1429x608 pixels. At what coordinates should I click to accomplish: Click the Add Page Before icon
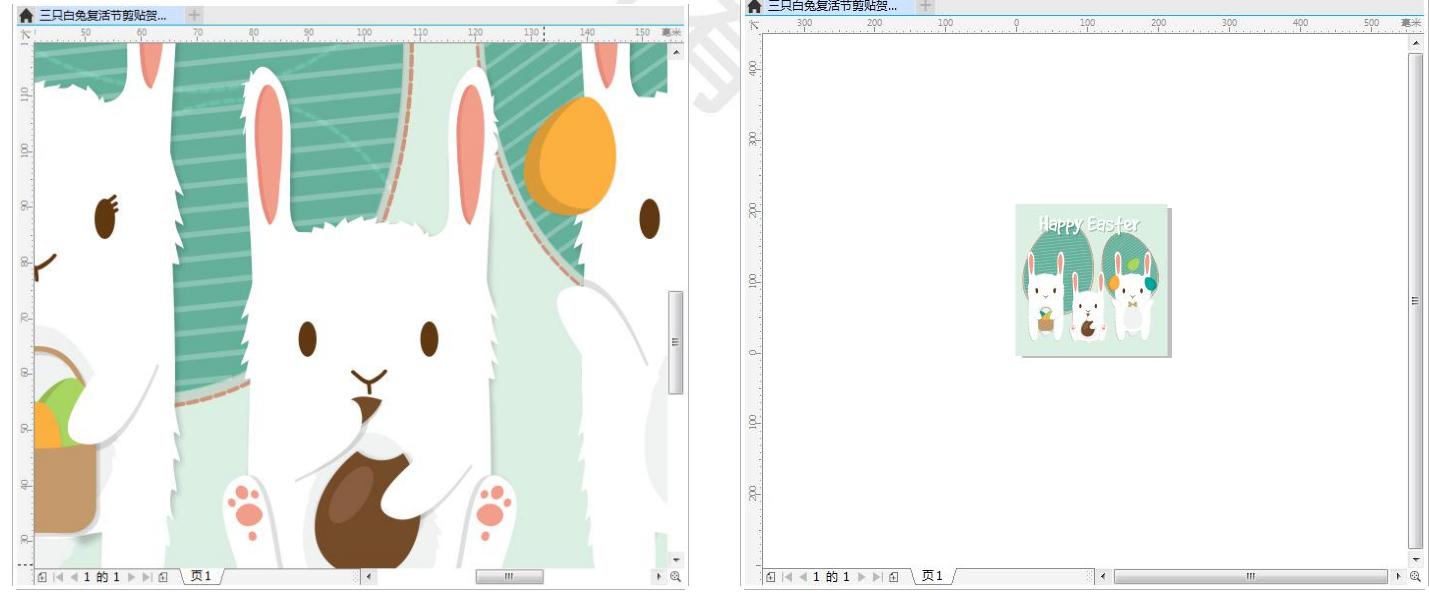[x=42, y=574]
